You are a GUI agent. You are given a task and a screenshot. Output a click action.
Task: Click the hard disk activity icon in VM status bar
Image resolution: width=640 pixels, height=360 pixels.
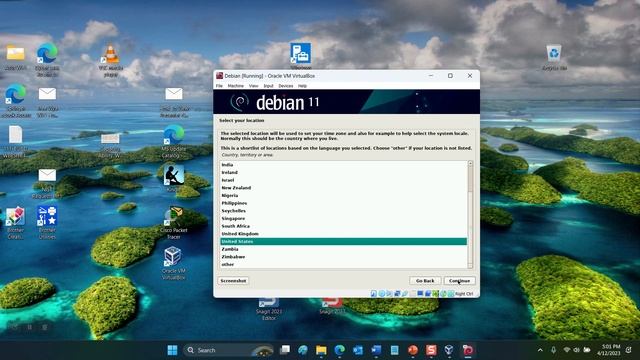tap(373, 293)
